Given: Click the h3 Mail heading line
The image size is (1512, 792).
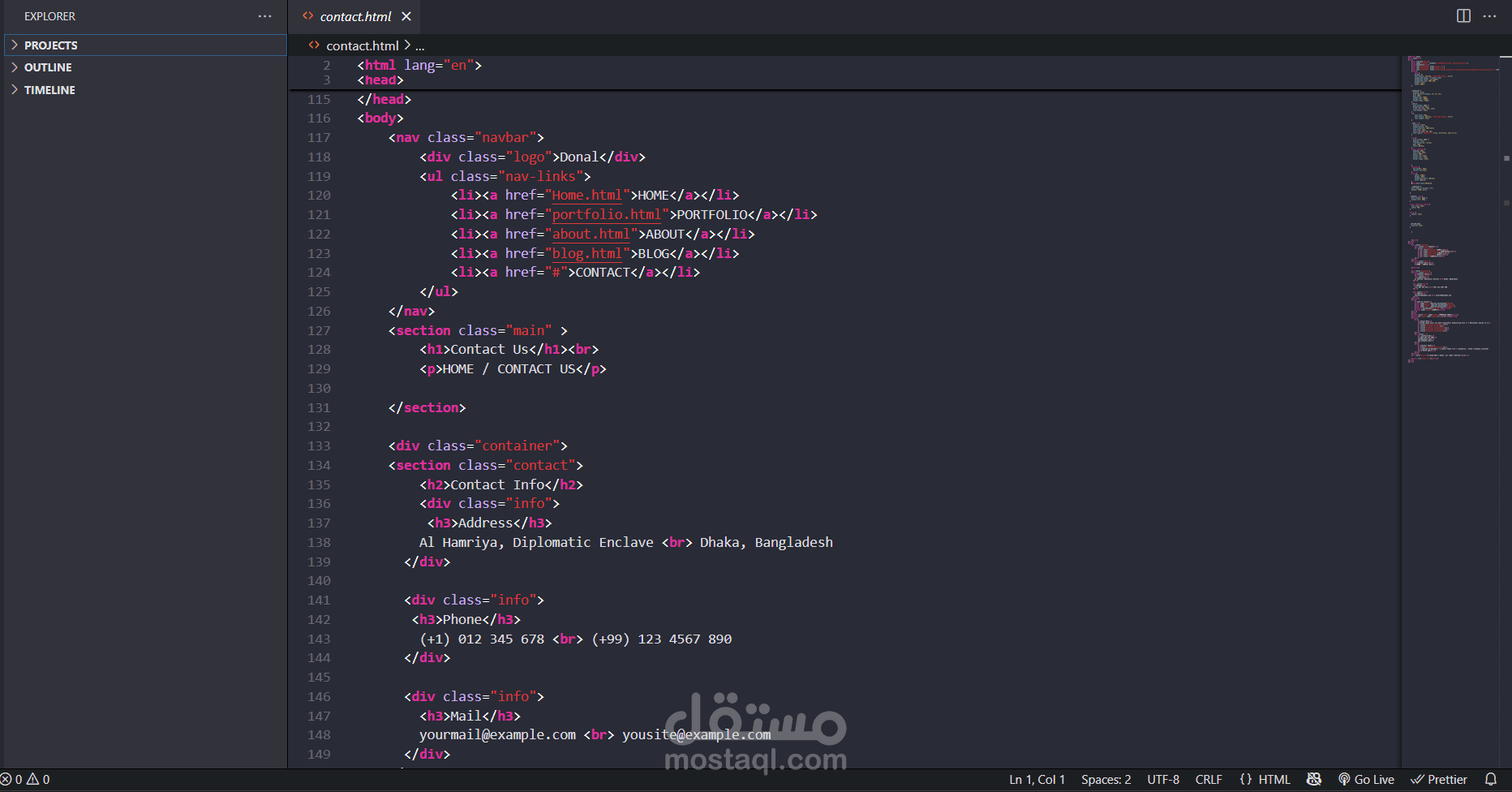Looking at the screenshot, I should click(470, 716).
